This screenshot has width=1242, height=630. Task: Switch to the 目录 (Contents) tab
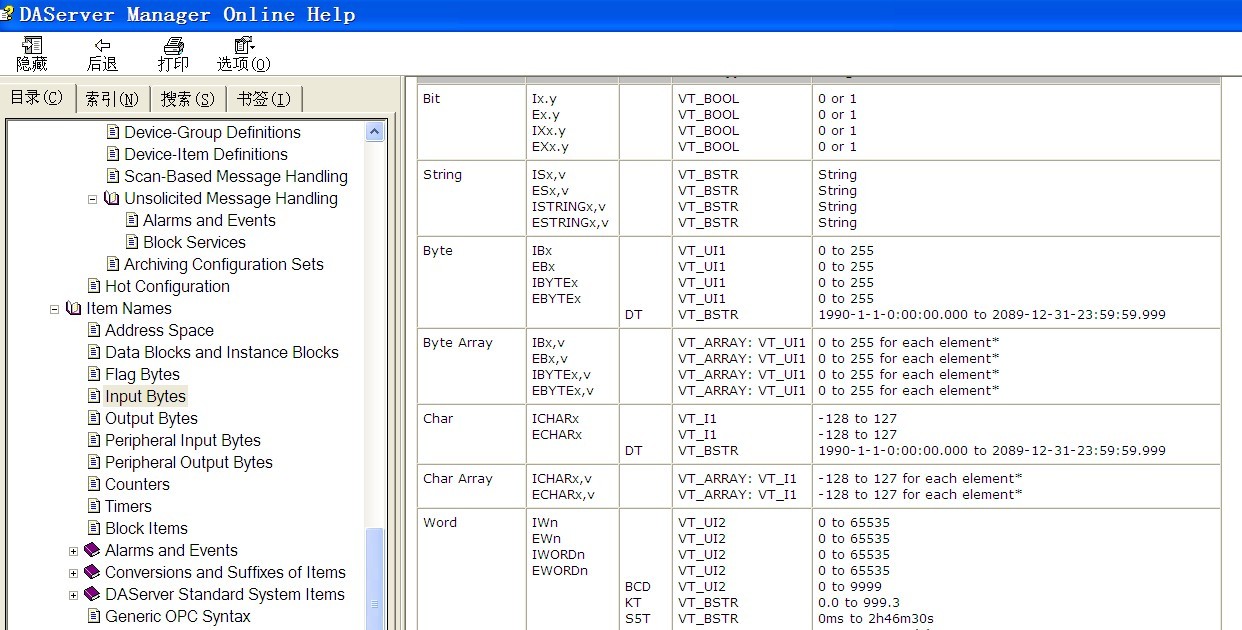[36, 98]
